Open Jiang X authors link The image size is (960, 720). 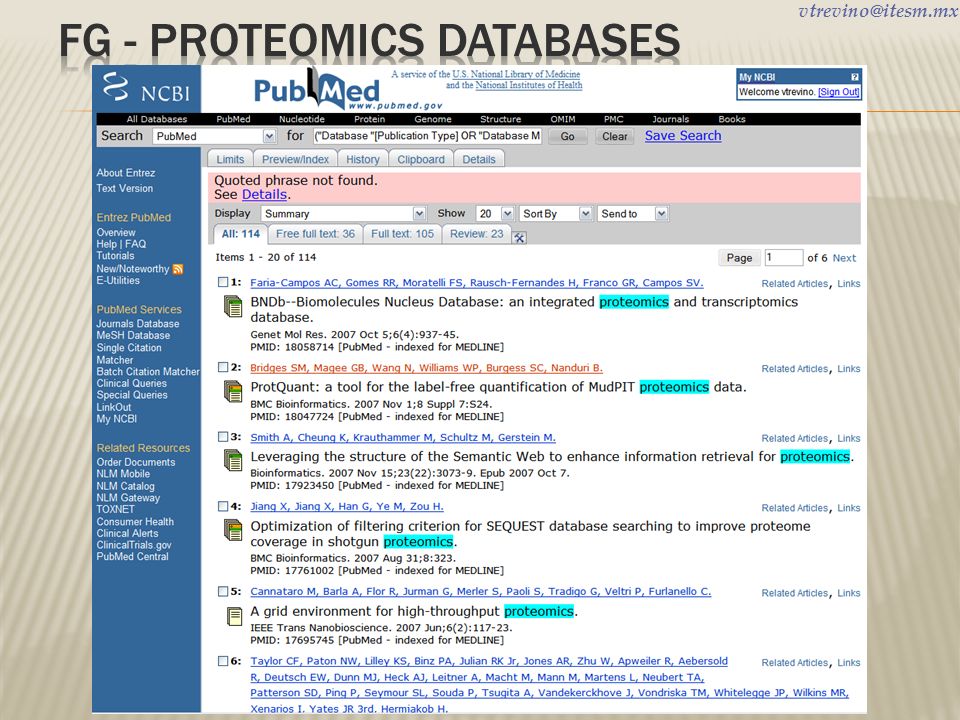[347, 506]
